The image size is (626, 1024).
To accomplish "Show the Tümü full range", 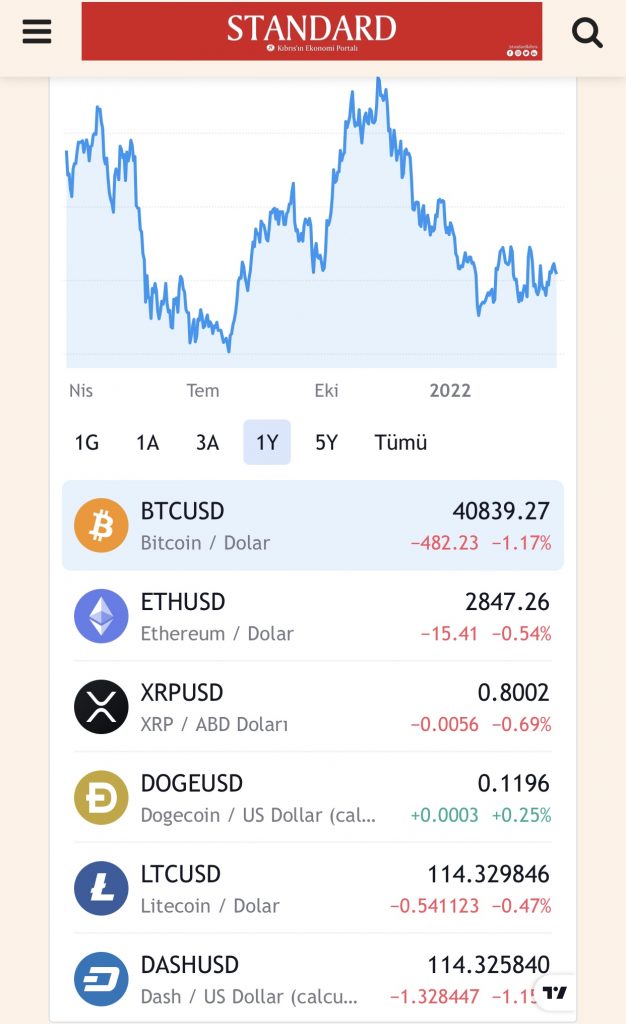I will (400, 442).
